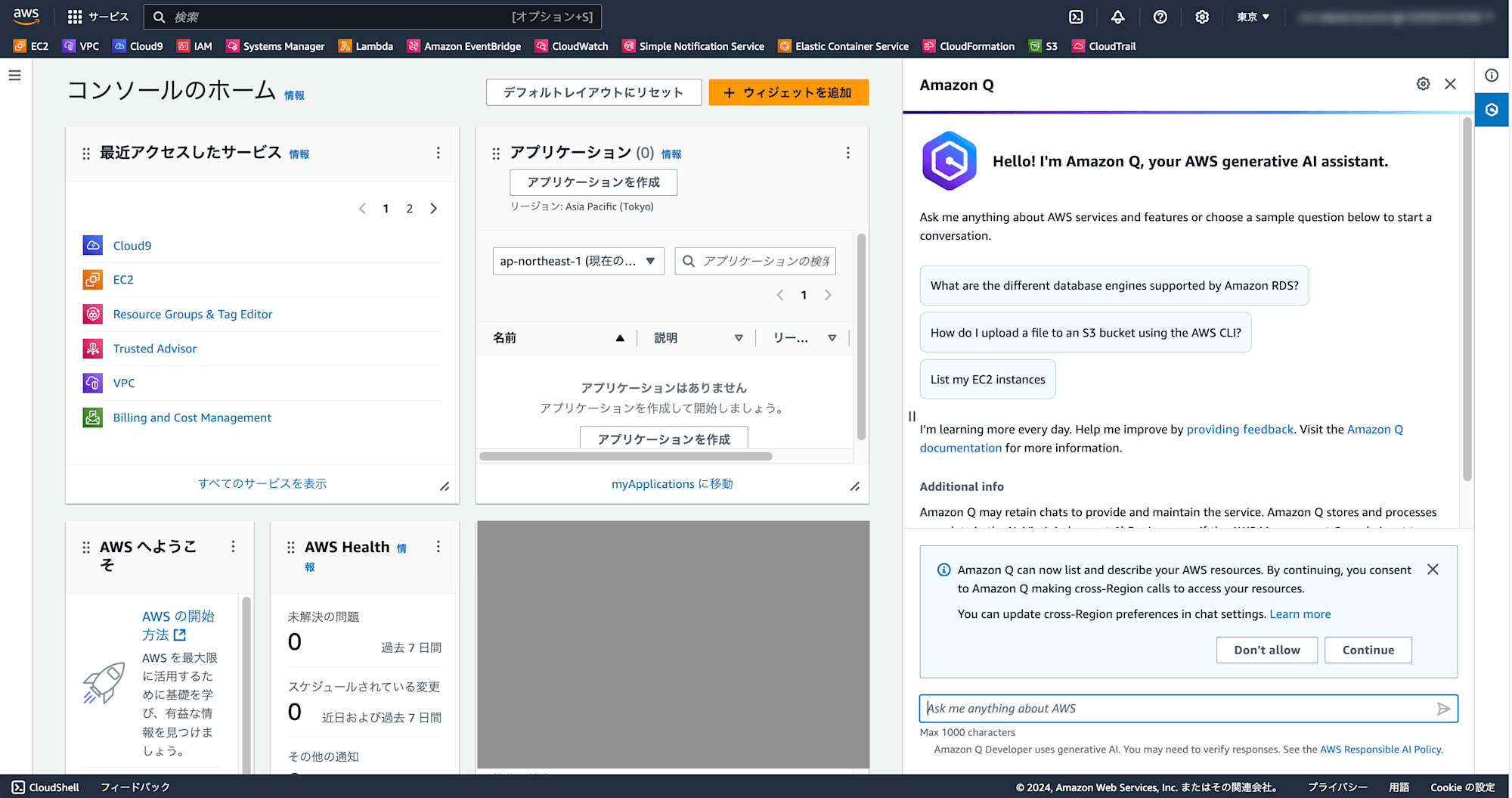The height and width of the screenshot is (798, 1512).
Task: Focus the アプリケーションの検索 field
Action: tap(755, 261)
